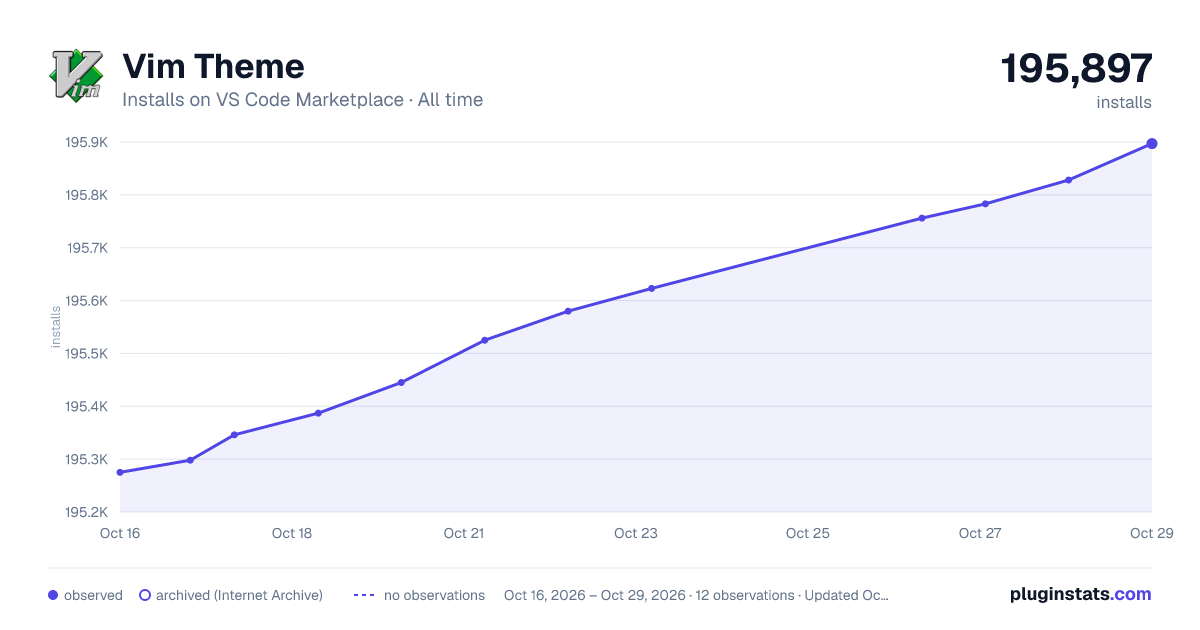This screenshot has width=1200, height=630.
Task: Click the 195.5K y-axis label
Action: (86, 354)
